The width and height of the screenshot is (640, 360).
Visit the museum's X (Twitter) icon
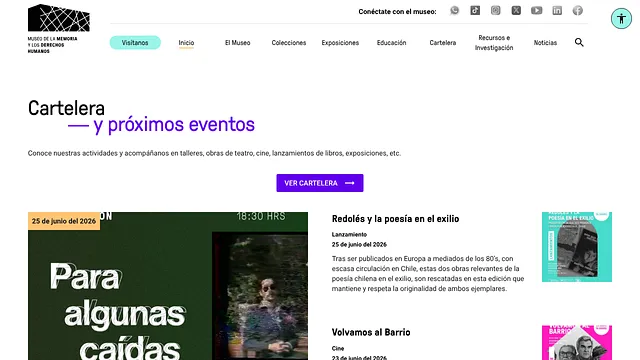(516, 11)
